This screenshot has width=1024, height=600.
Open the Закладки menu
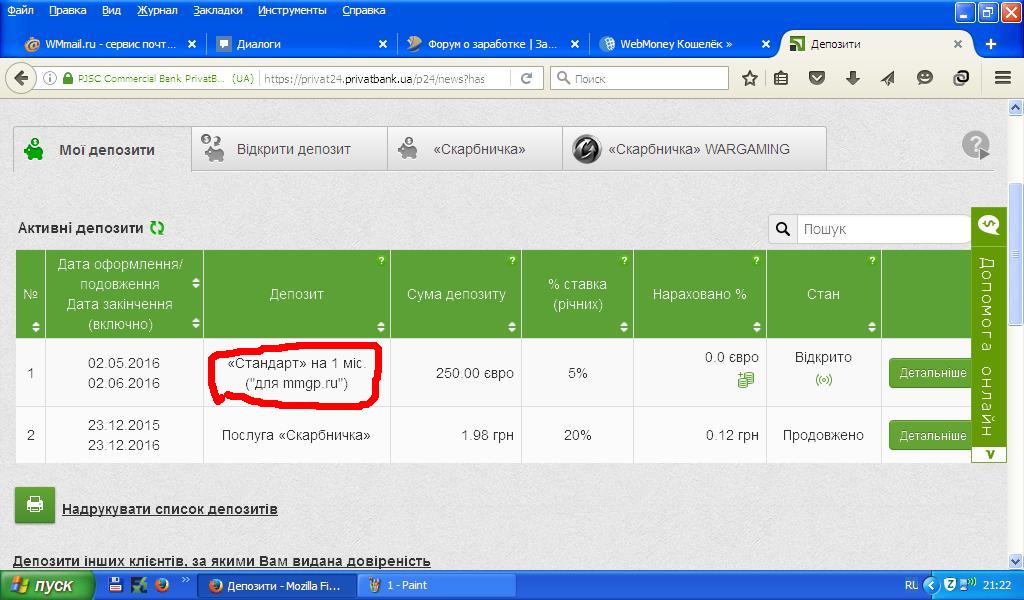(219, 10)
